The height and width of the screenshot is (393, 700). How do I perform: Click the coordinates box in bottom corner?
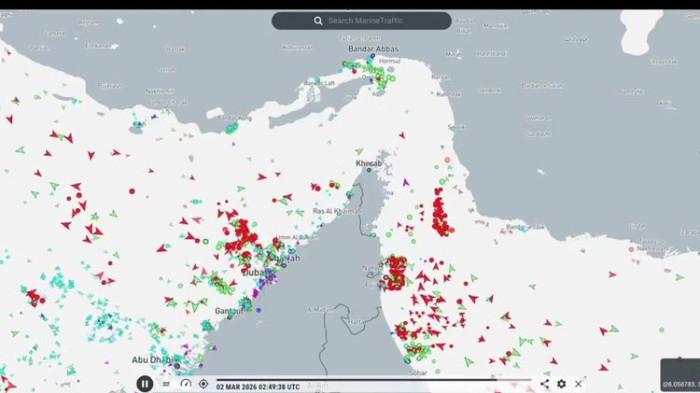(680, 375)
